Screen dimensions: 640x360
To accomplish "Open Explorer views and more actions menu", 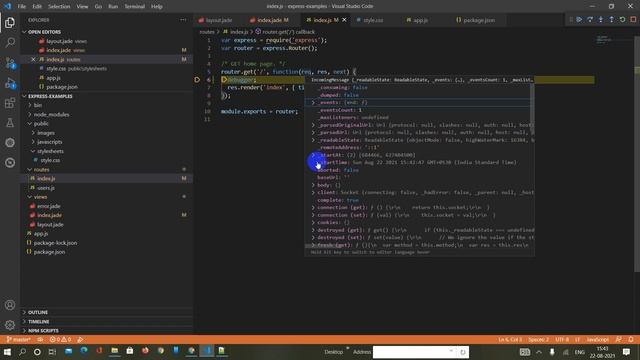I will pyautogui.click(x=183, y=20).
